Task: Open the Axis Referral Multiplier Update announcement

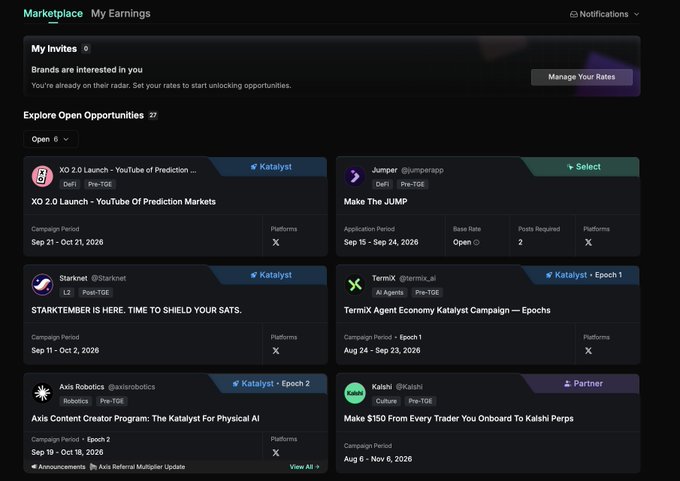Action: point(137,467)
